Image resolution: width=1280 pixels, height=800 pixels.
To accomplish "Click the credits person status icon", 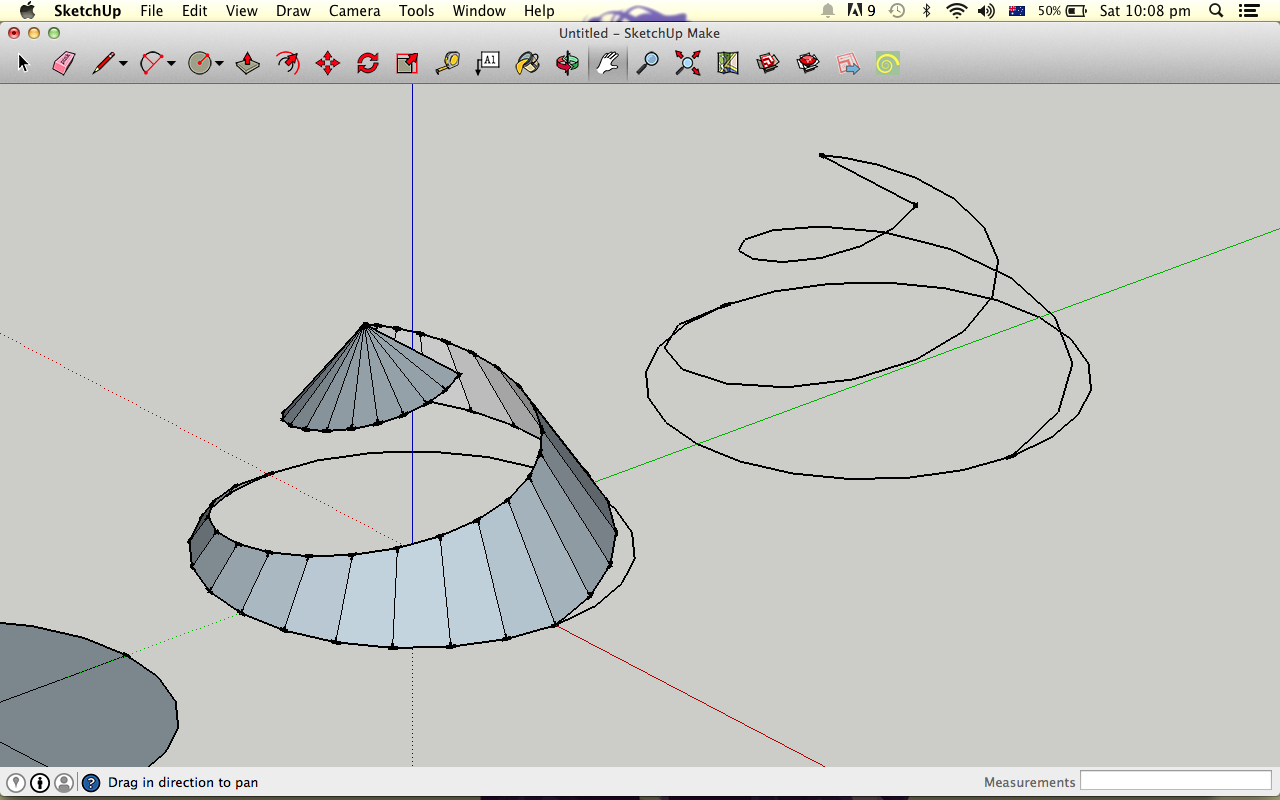I will tap(40, 783).
